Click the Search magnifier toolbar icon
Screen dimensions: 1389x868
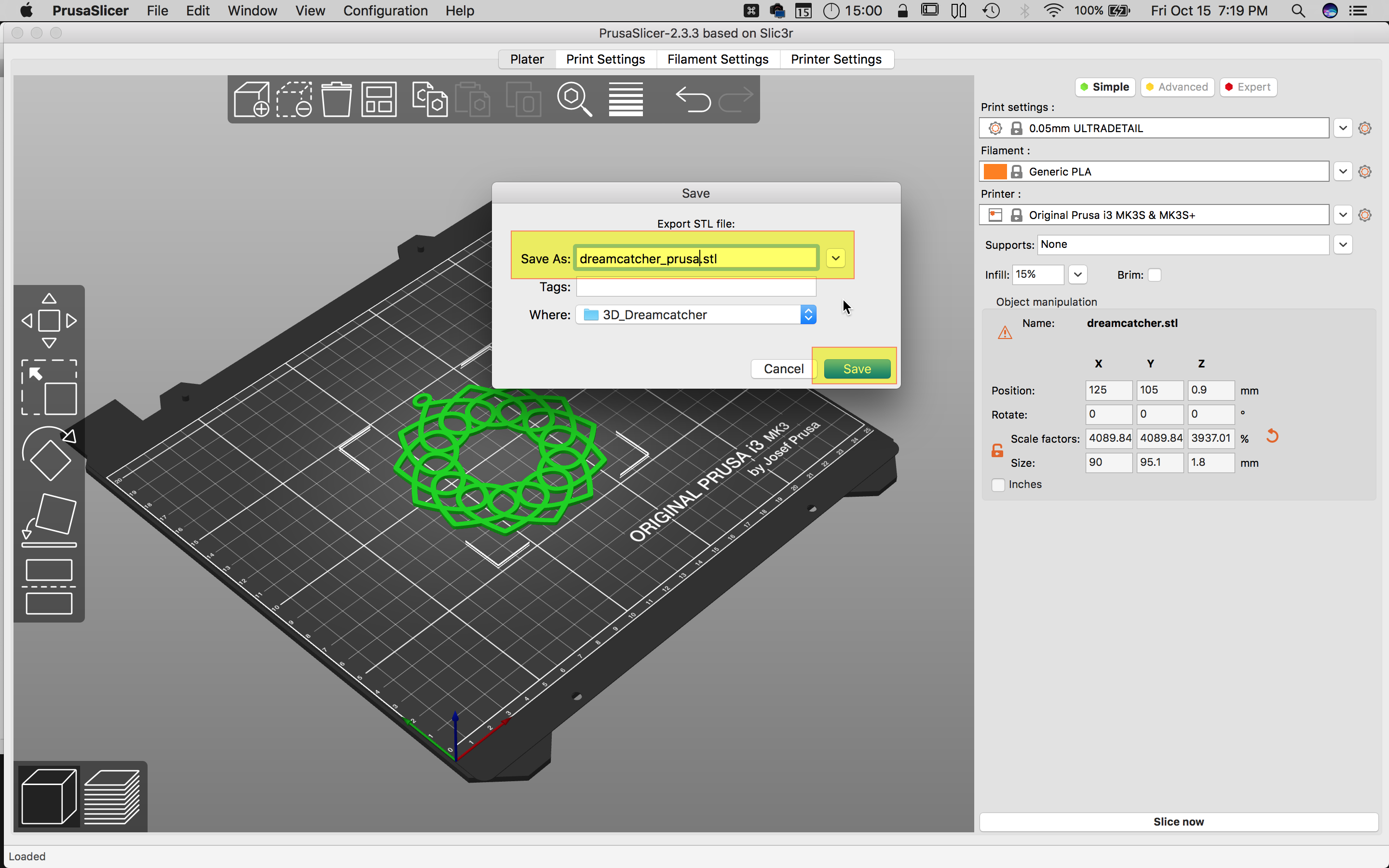coord(574,99)
